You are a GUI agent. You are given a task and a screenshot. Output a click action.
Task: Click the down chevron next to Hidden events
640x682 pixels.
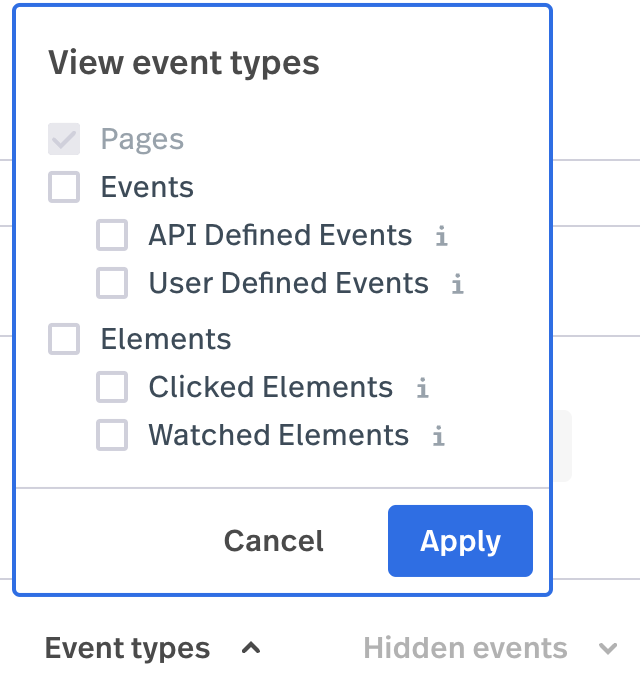(608, 648)
